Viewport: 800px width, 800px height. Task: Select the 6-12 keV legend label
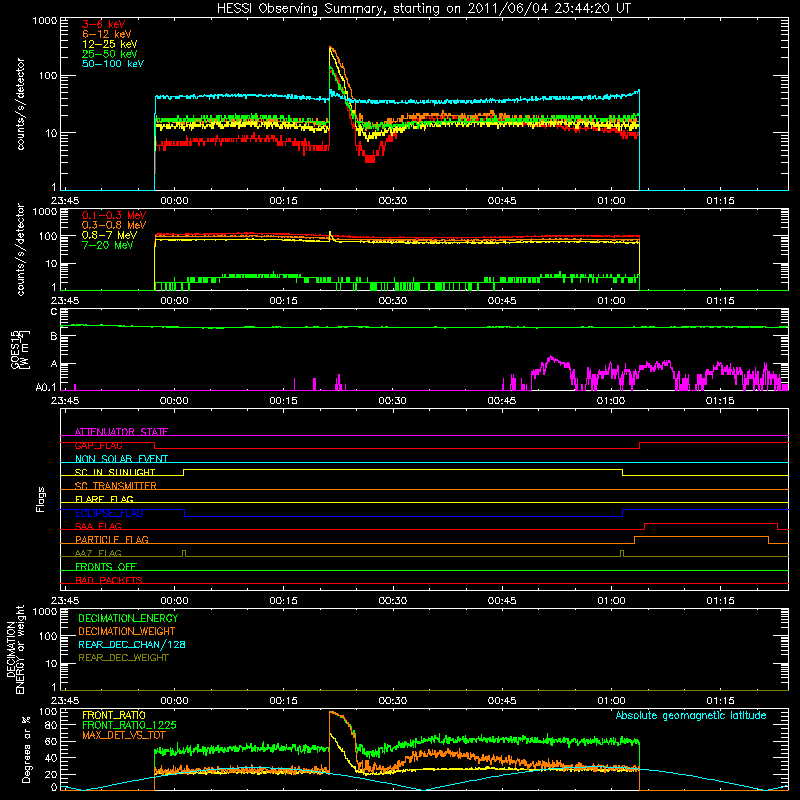tap(106, 34)
